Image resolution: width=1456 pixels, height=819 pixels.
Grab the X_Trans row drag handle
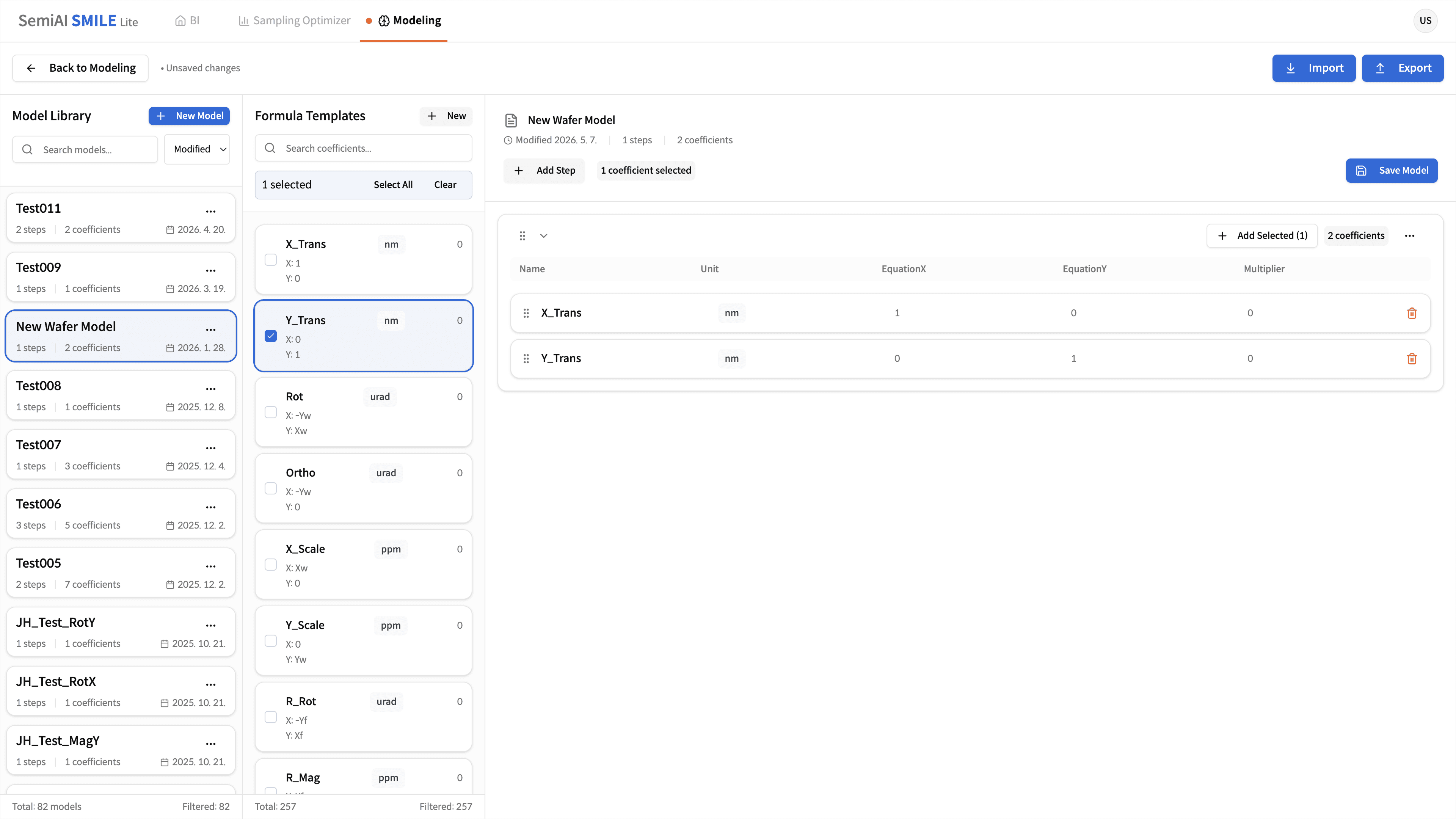tap(526, 313)
